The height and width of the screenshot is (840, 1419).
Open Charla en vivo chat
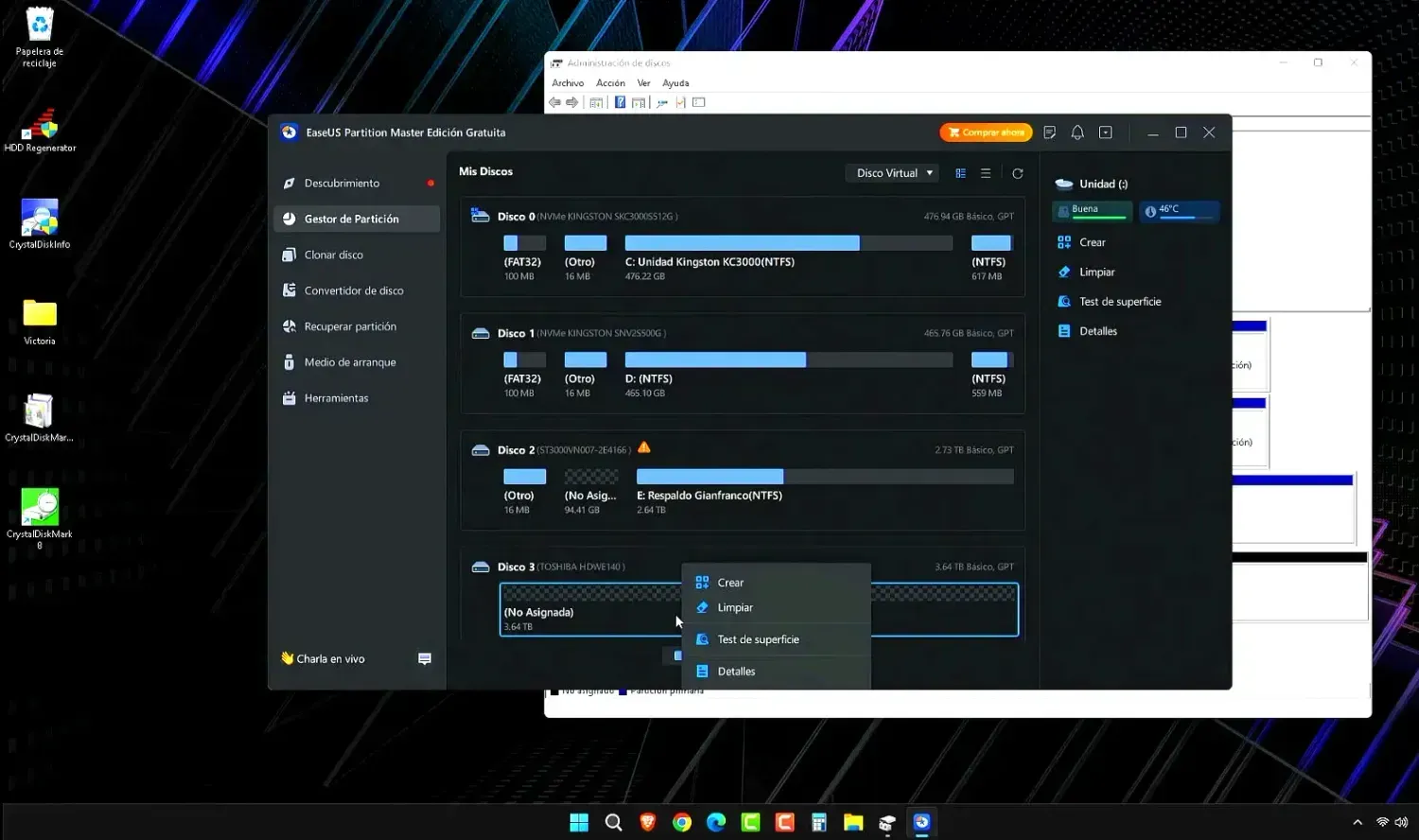(330, 658)
